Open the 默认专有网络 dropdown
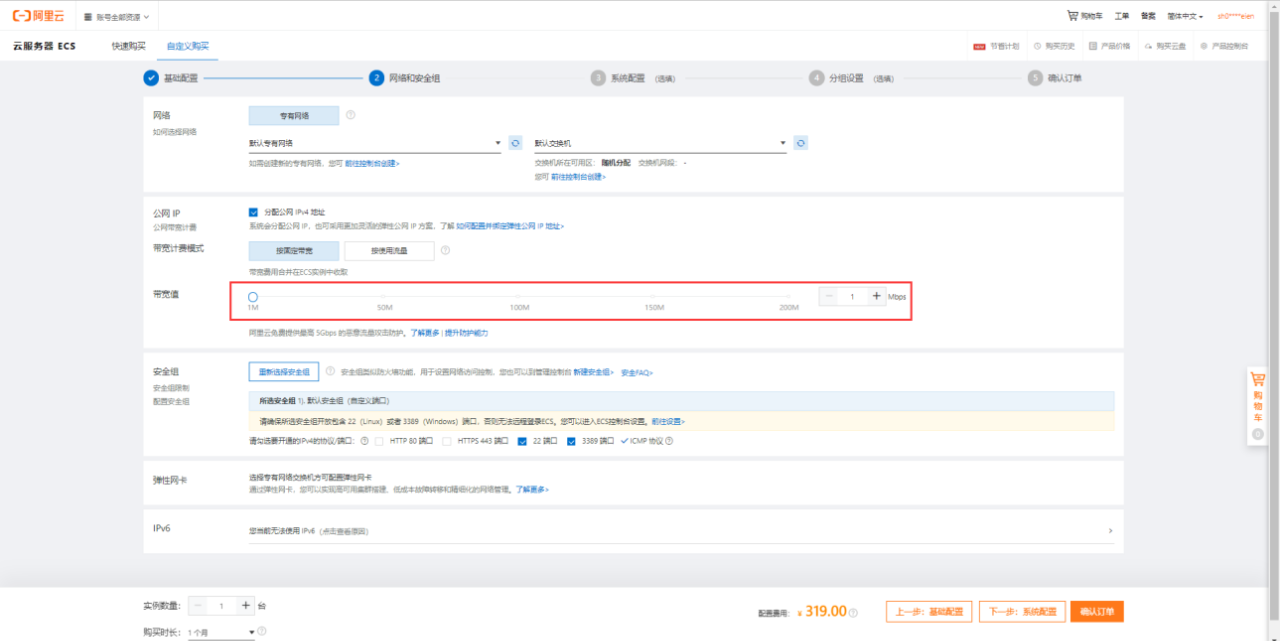 [x=375, y=143]
